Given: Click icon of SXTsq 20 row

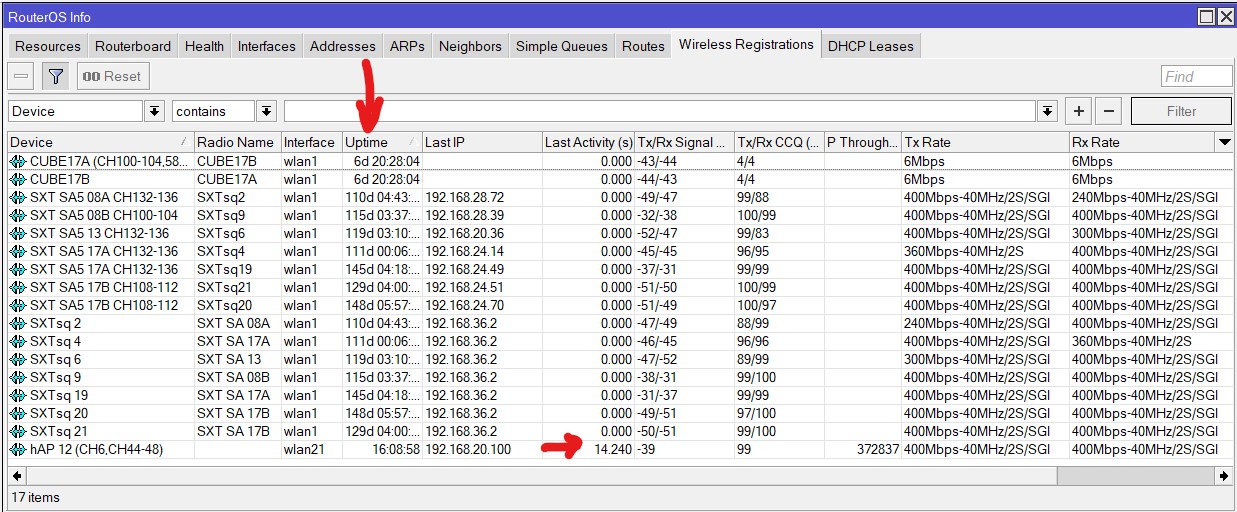Looking at the screenshot, I should [18, 413].
